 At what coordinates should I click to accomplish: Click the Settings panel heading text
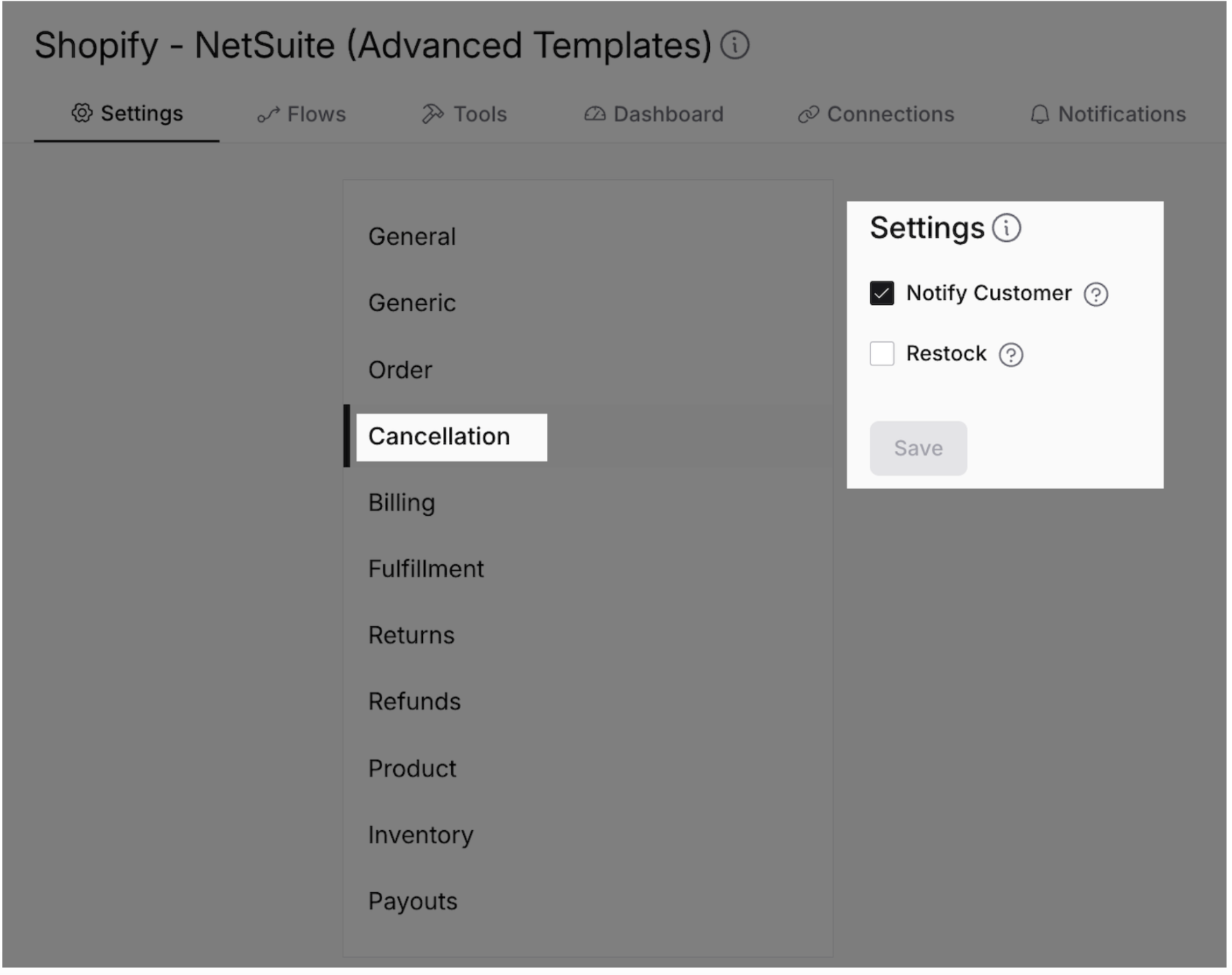(x=928, y=228)
